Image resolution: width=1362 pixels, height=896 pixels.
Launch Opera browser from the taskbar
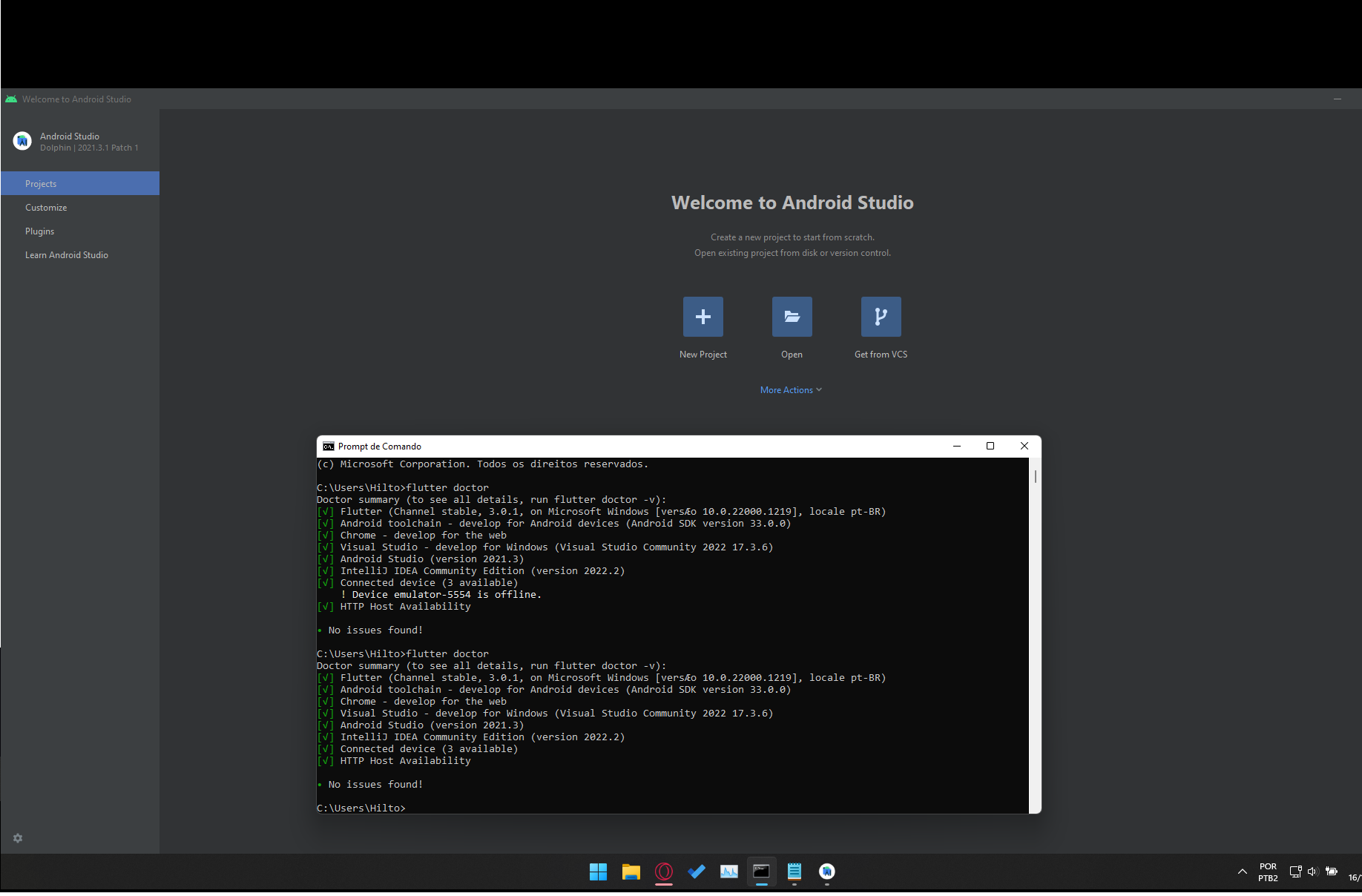[x=664, y=872]
